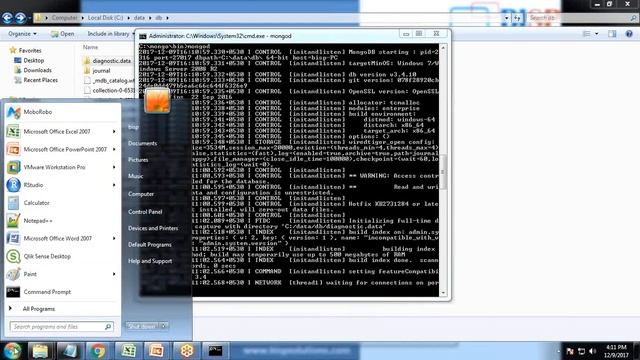
Task: Open Excel from the taskbar
Action: tap(128, 351)
